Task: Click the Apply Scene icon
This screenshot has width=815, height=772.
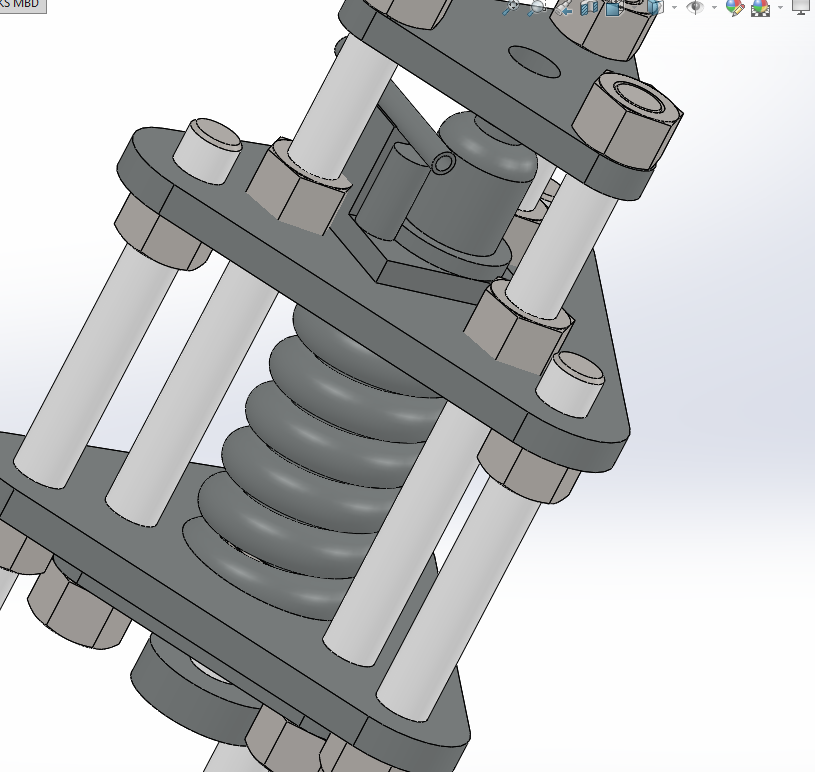Action: coord(760,7)
